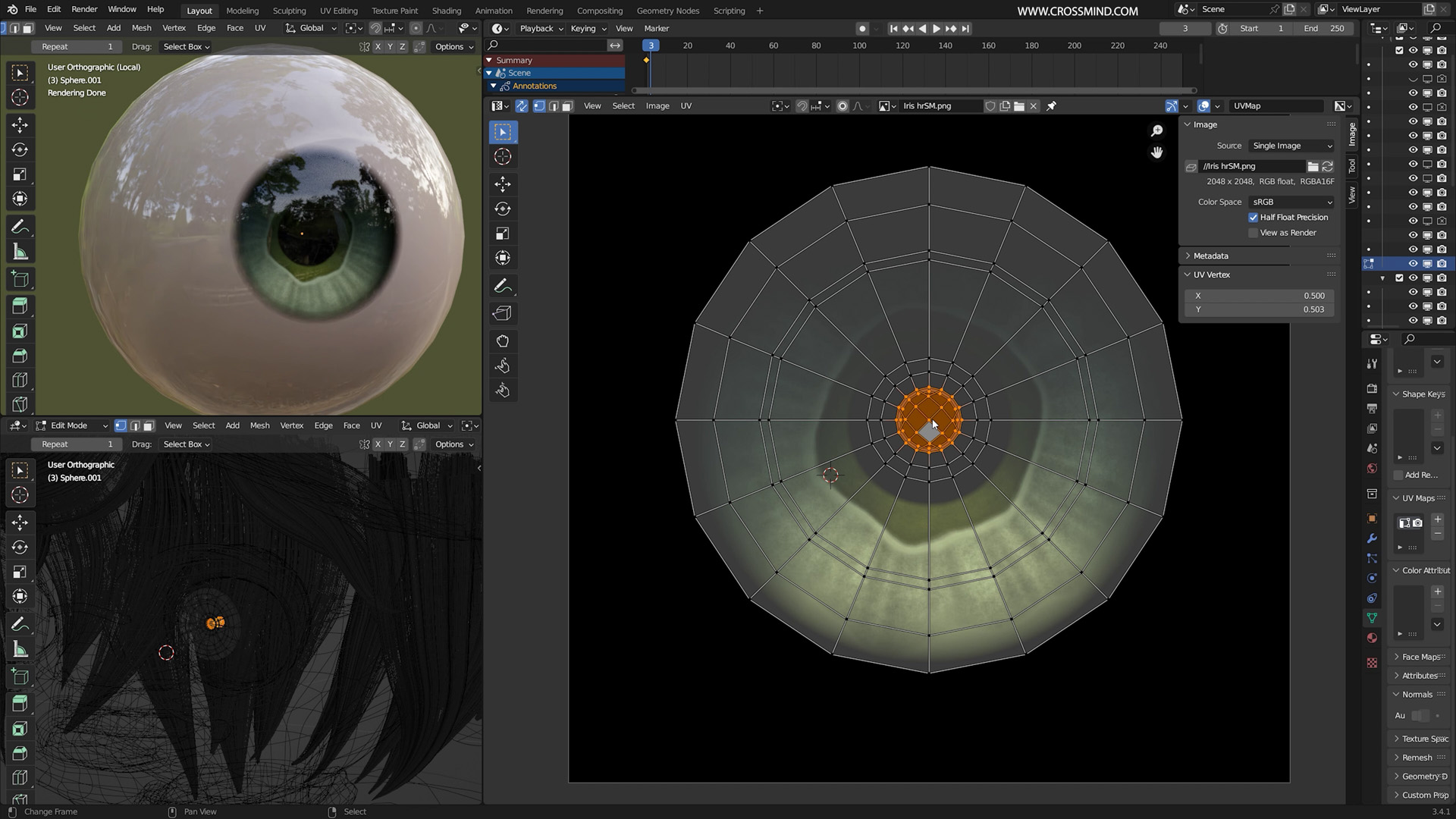Select the Scale tool in top 3D viewport
Viewport: 1456px width, 819px height.
coord(20,174)
